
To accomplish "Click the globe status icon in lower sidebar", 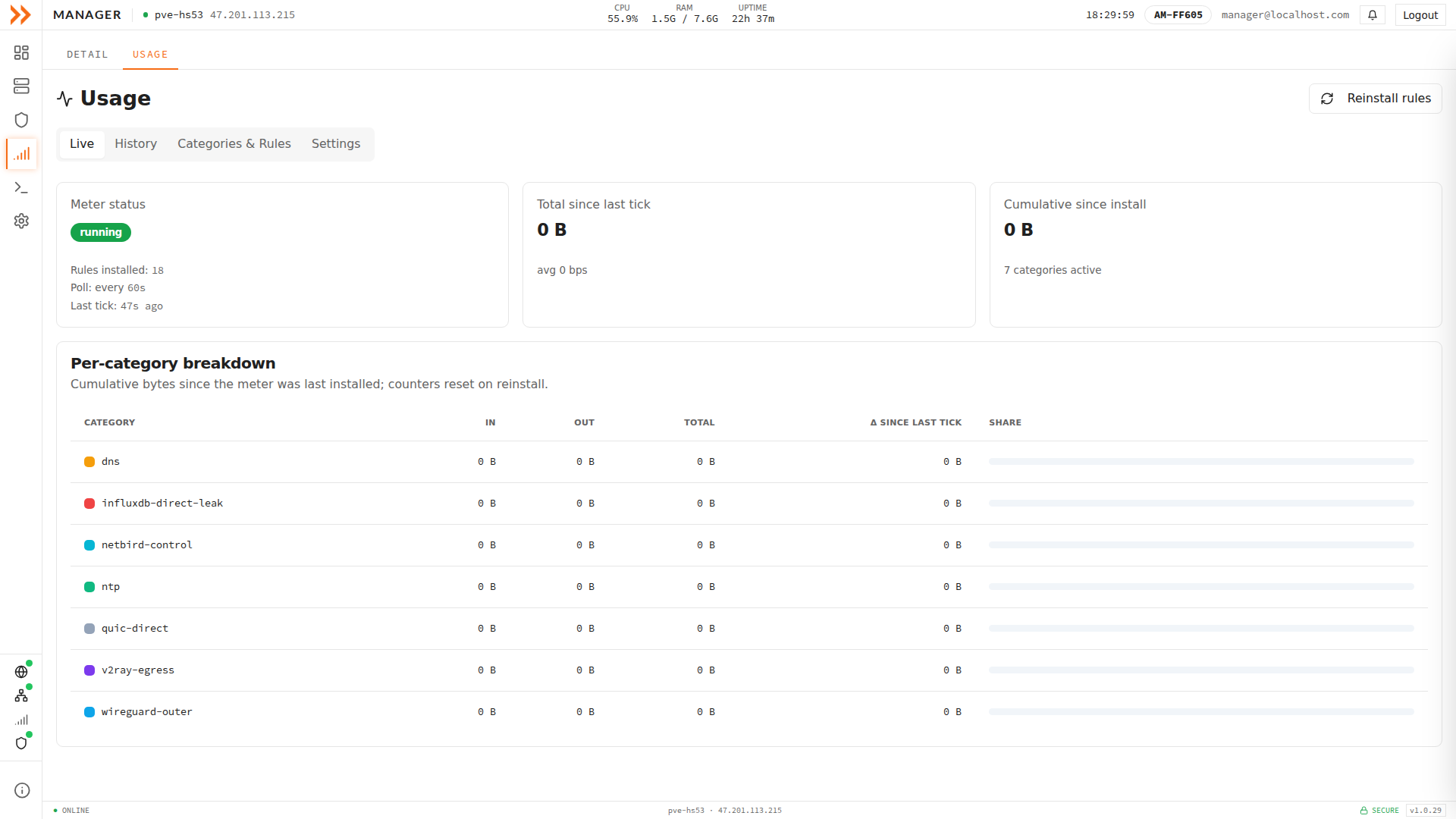I will click(21, 672).
